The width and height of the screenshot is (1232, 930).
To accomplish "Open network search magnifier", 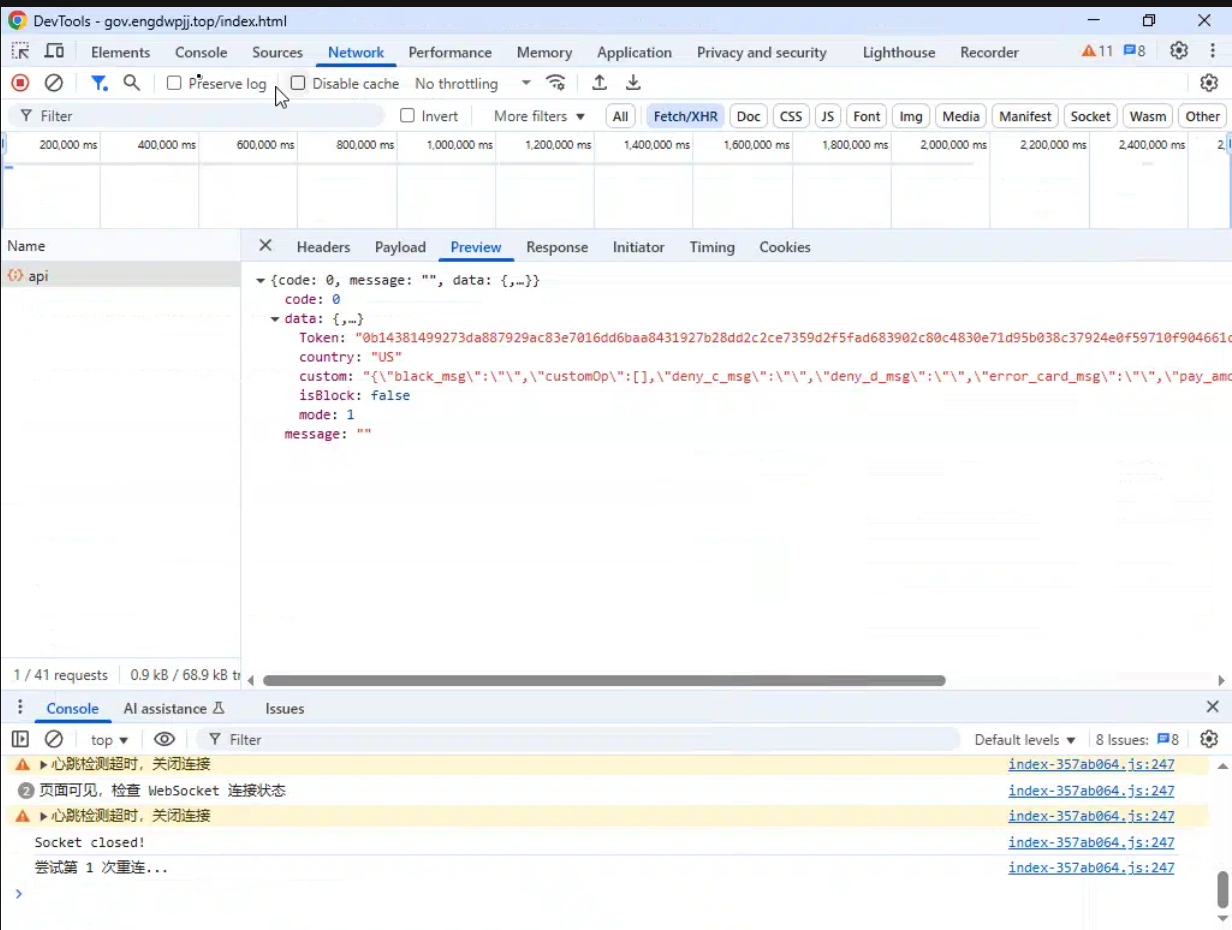I will 131,83.
